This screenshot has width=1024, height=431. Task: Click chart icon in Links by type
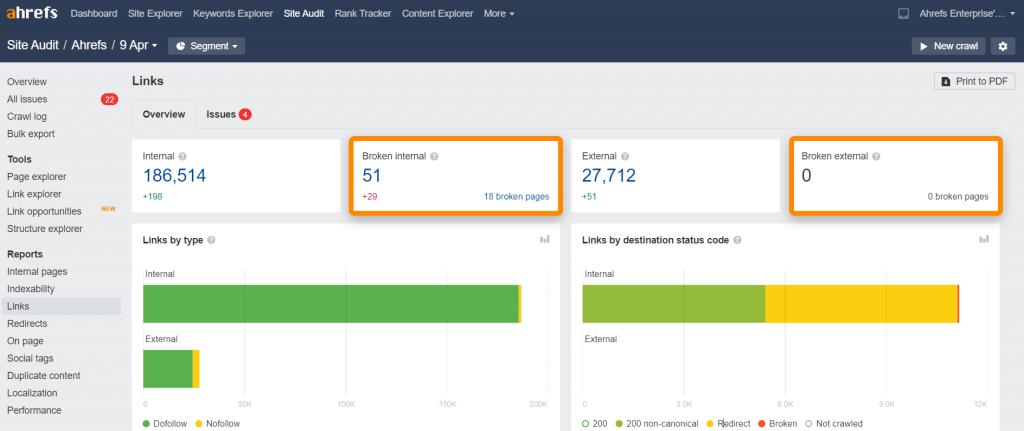pyautogui.click(x=545, y=240)
